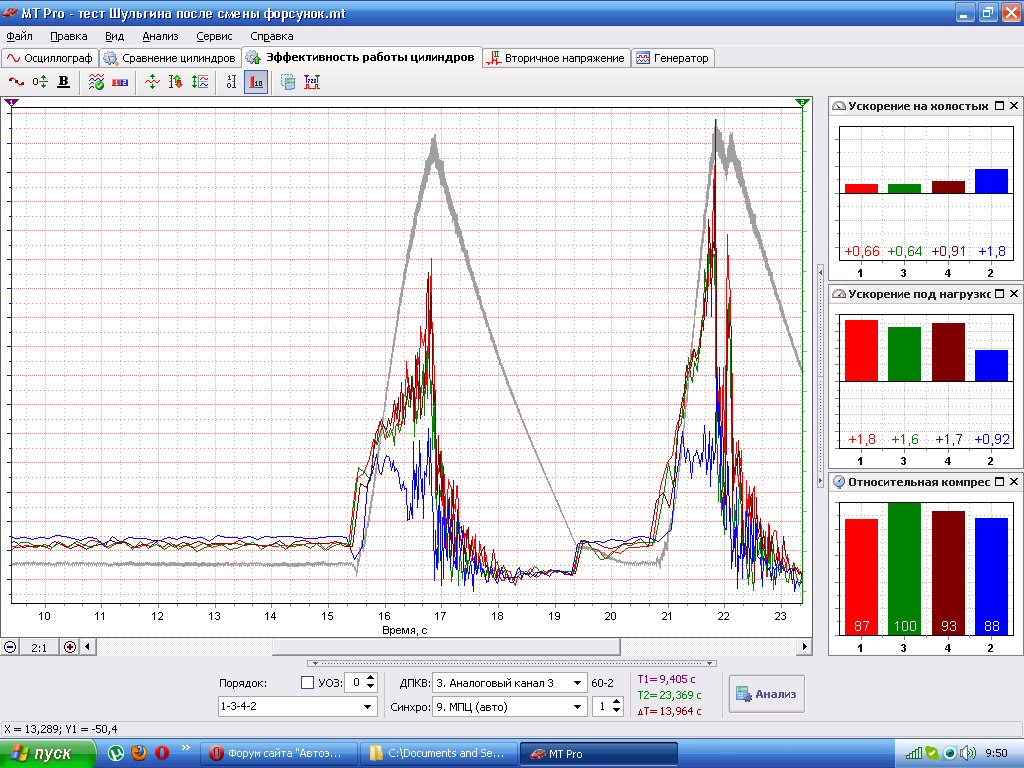Toggle the bold B toolbar icon
Viewport: 1024px width, 768px height.
pyautogui.click(x=63, y=82)
